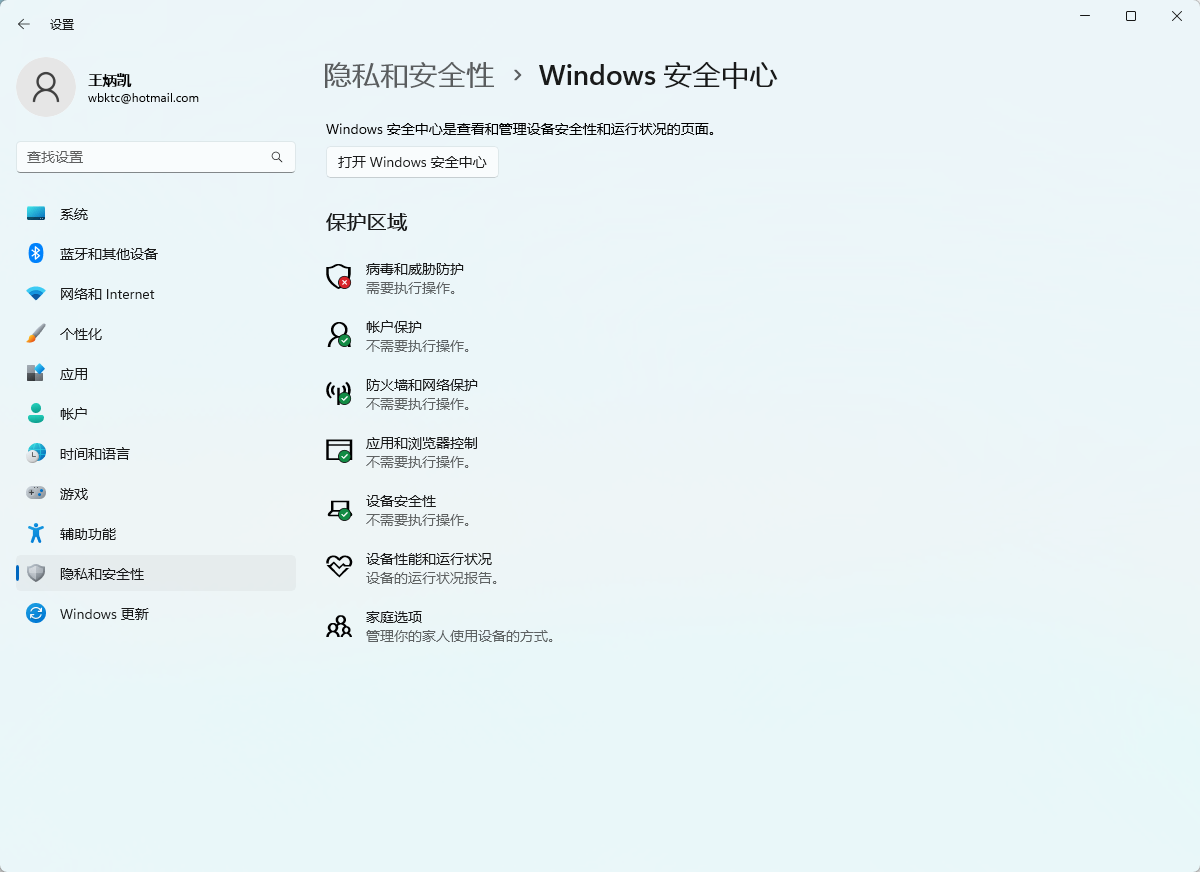Click the 打开 Windows 安全中心 button

pyautogui.click(x=412, y=162)
